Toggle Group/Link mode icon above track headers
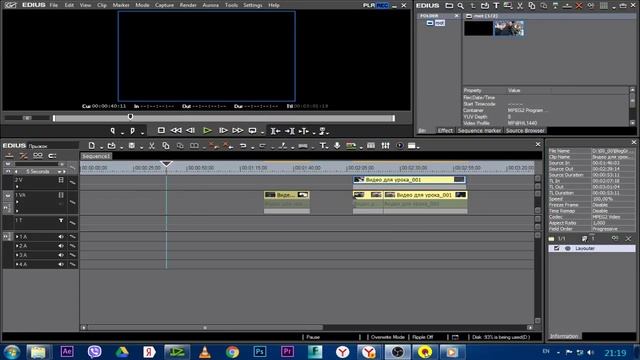640x360 pixels. click(x=38, y=156)
